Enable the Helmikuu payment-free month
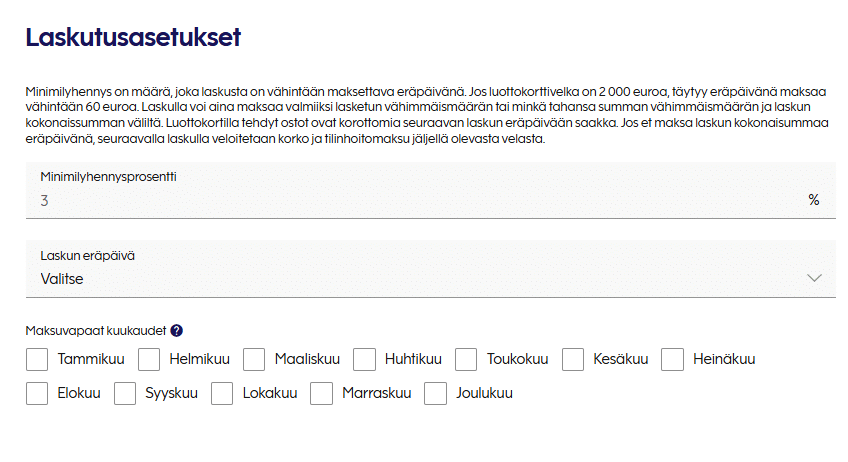Screen dimensions: 848x462 coord(149,359)
